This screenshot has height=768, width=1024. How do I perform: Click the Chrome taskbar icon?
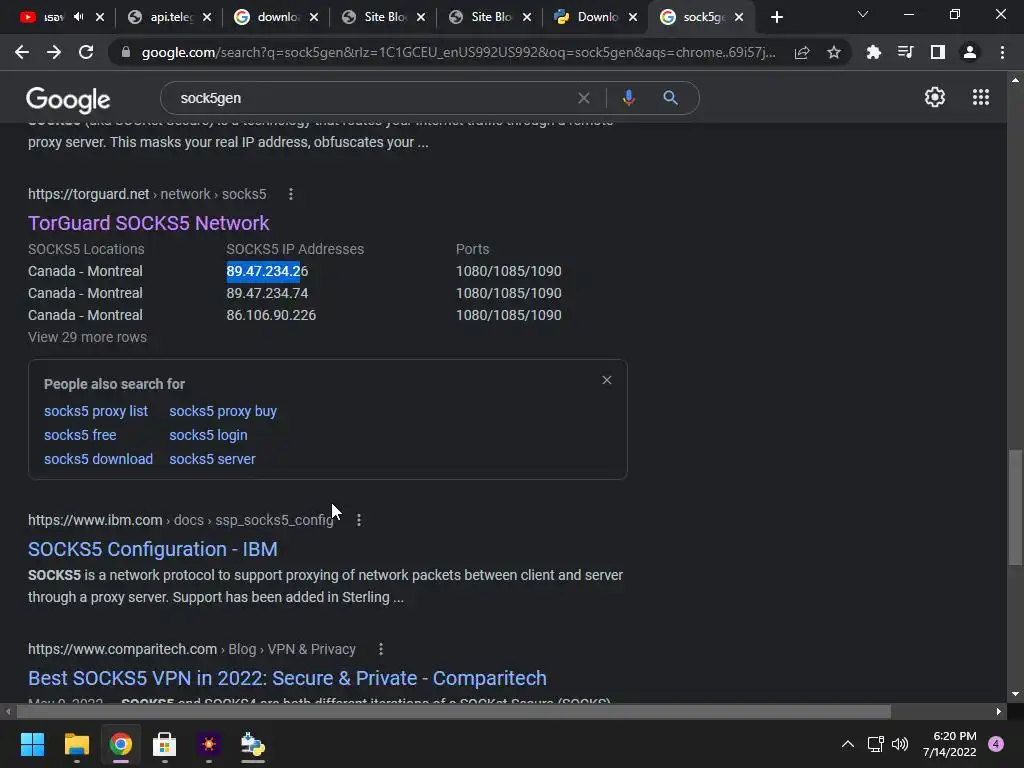tap(121, 744)
